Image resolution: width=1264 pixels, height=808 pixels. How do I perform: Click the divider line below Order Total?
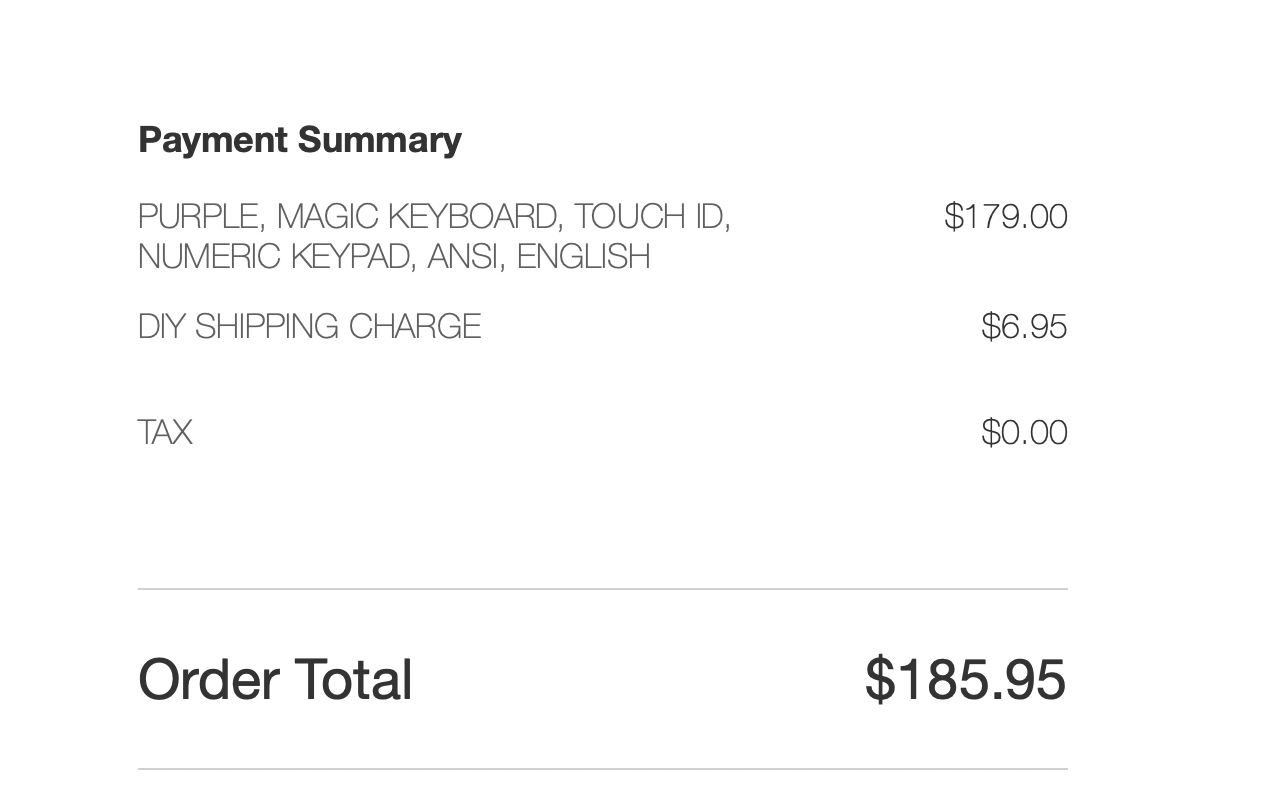[602, 769]
